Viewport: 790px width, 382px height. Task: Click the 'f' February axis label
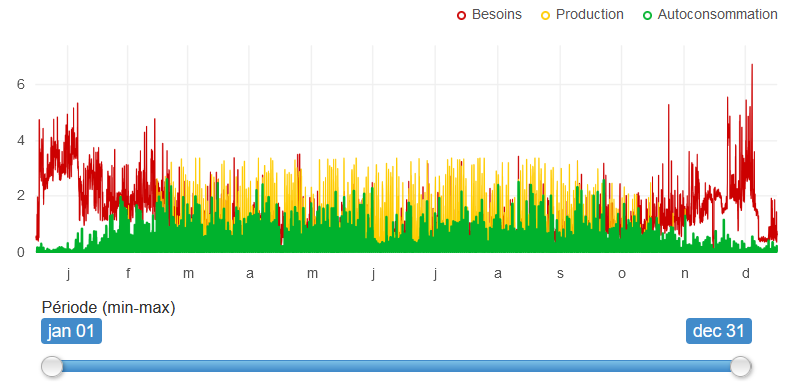pos(128,274)
